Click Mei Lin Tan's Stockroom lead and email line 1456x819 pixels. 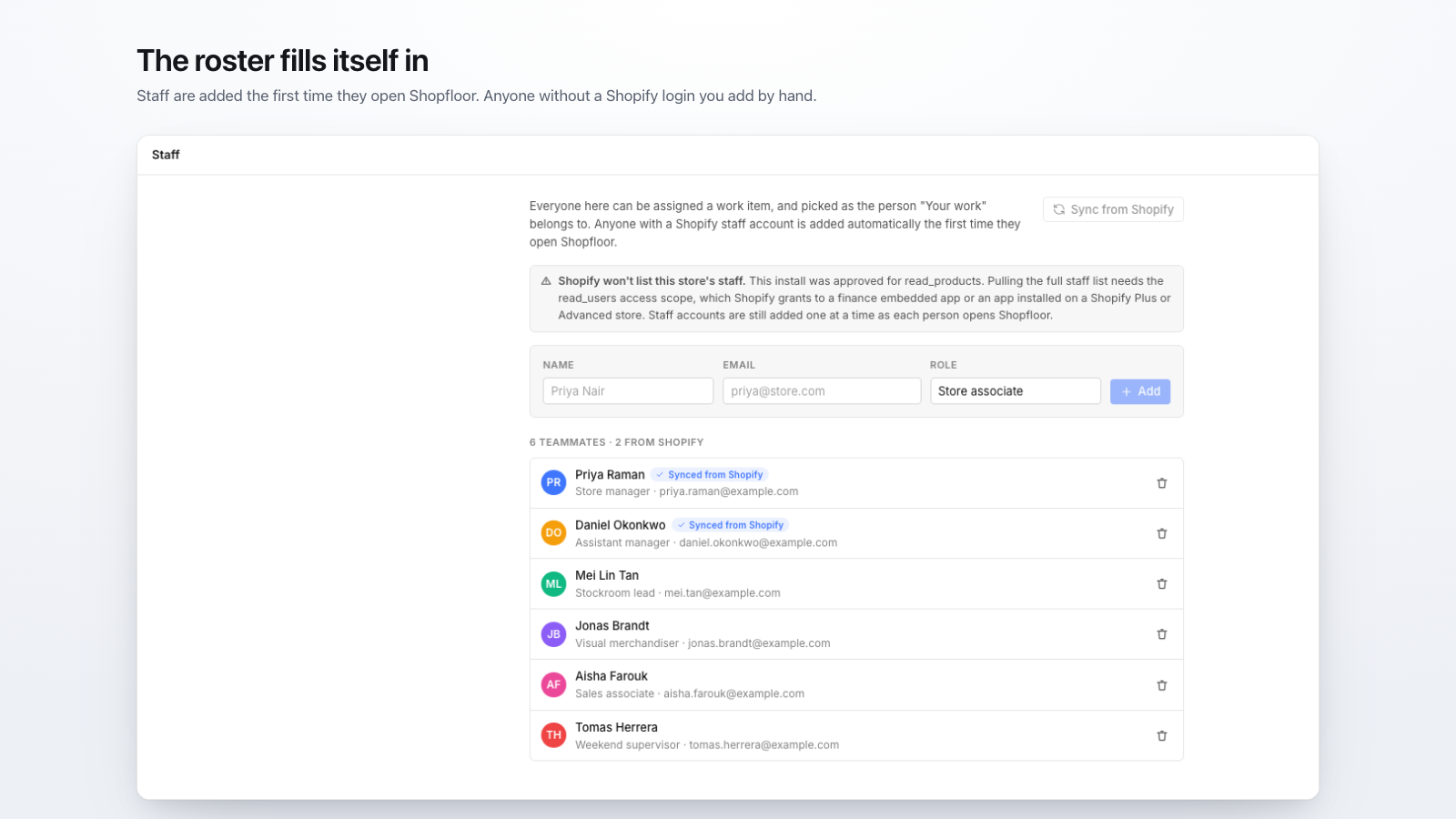tap(678, 593)
